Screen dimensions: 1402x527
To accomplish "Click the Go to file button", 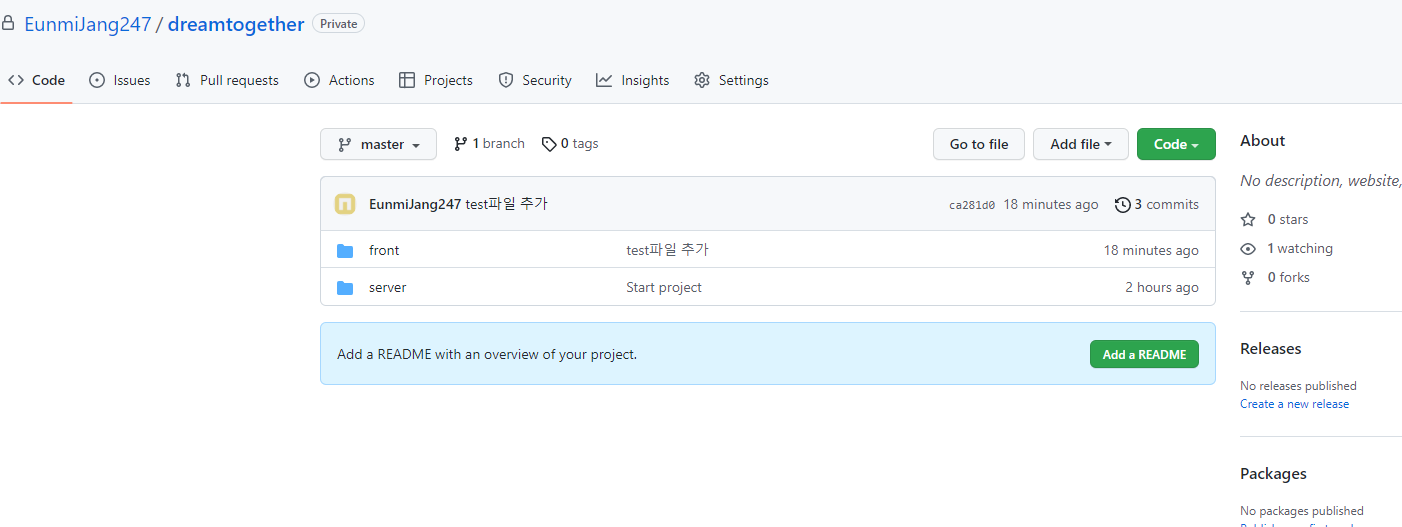I will (x=979, y=144).
